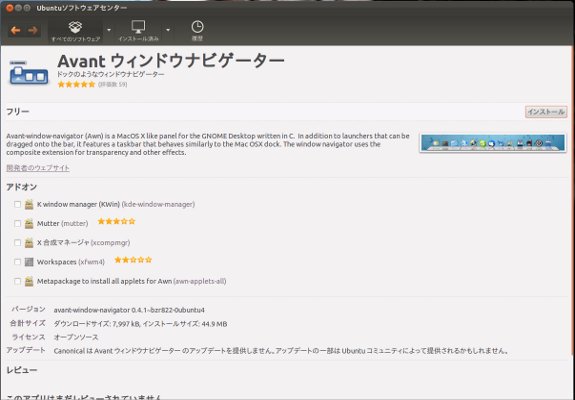
Task: Click the Workspaces star rating
Action: (133, 260)
